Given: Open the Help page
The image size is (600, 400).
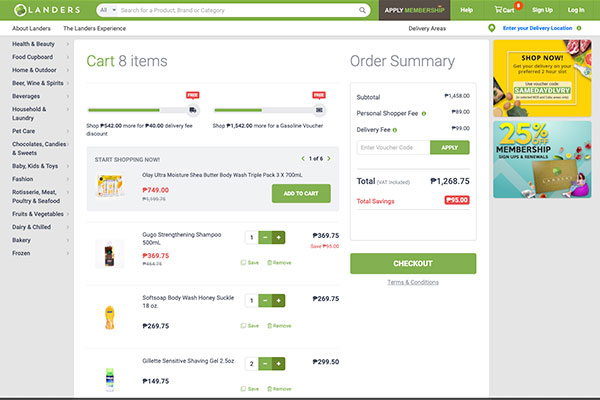Looking at the screenshot, I should pyautogui.click(x=466, y=10).
